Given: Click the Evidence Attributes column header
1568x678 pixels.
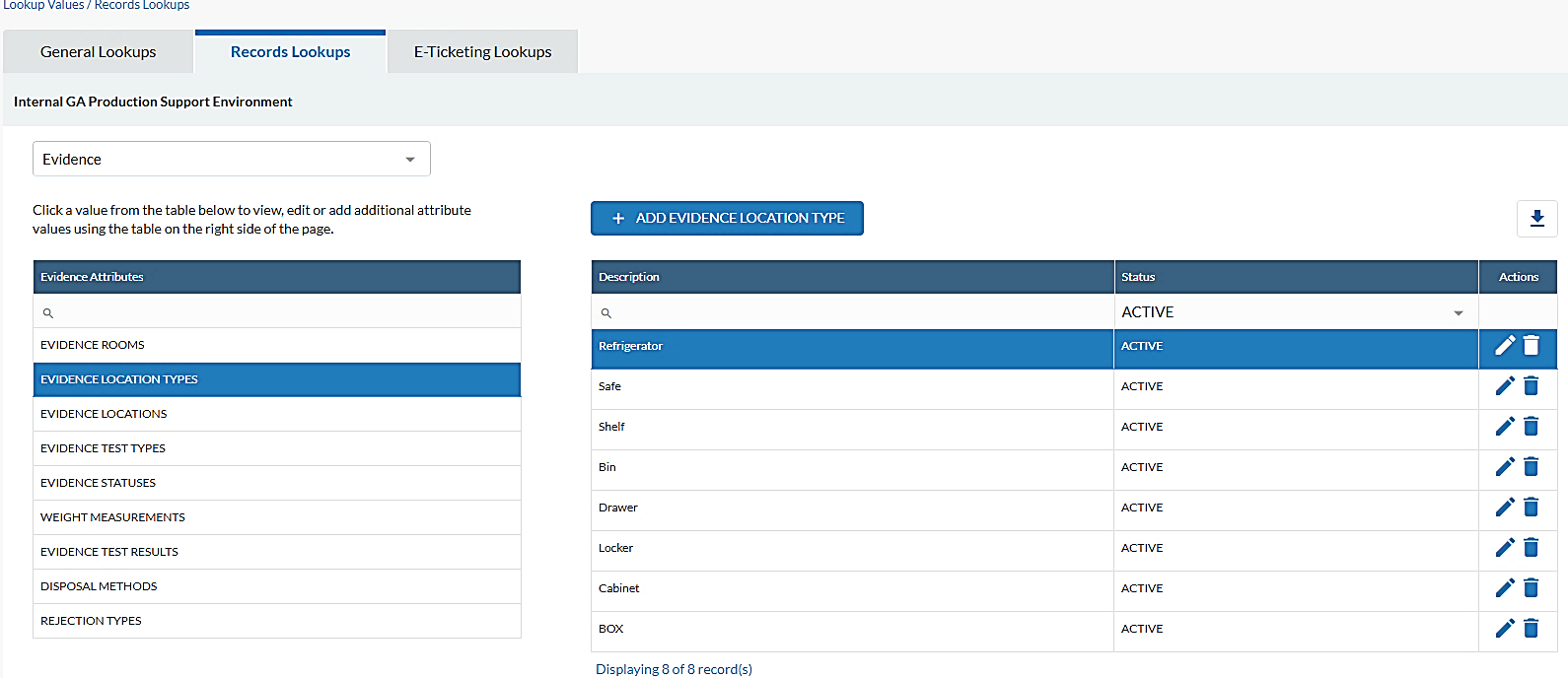Looking at the screenshot, I should pos(277,277).
